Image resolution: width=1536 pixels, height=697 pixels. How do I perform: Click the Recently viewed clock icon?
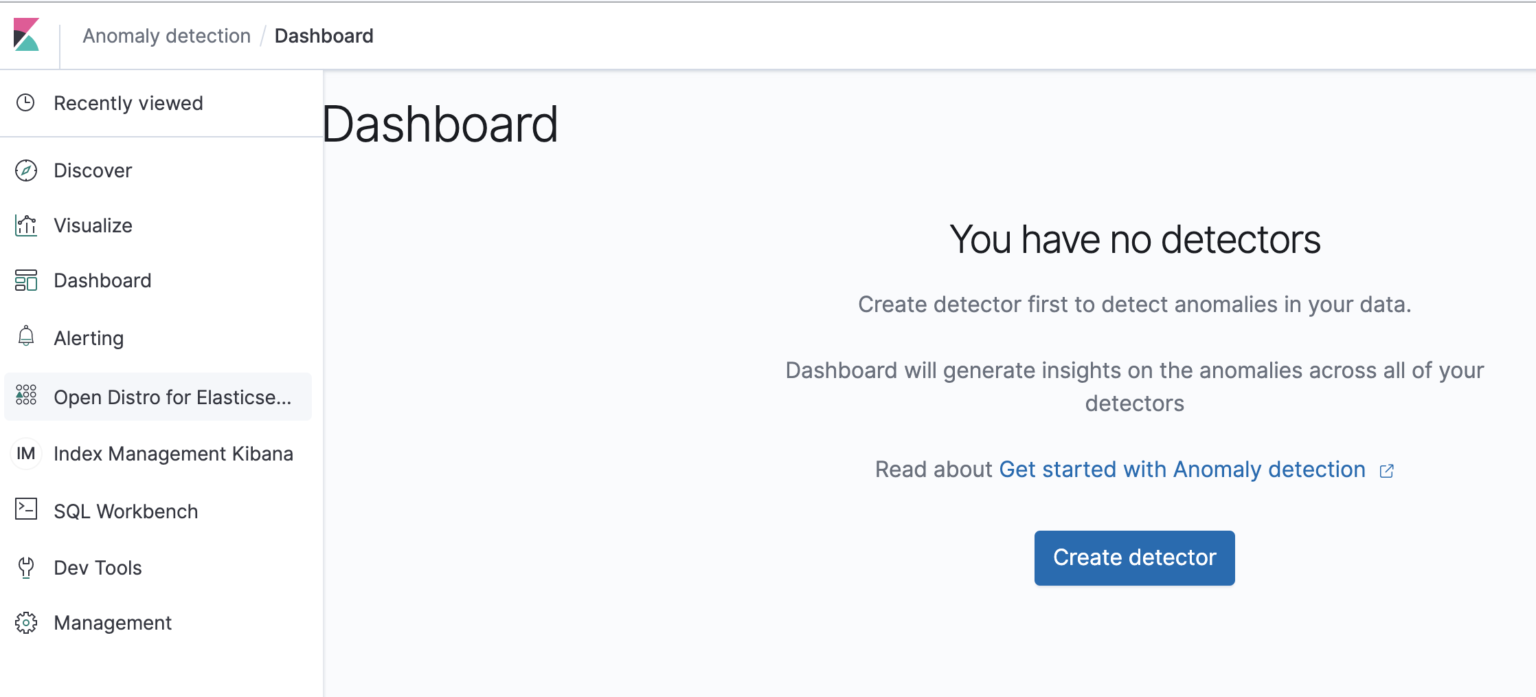(24, 102)
